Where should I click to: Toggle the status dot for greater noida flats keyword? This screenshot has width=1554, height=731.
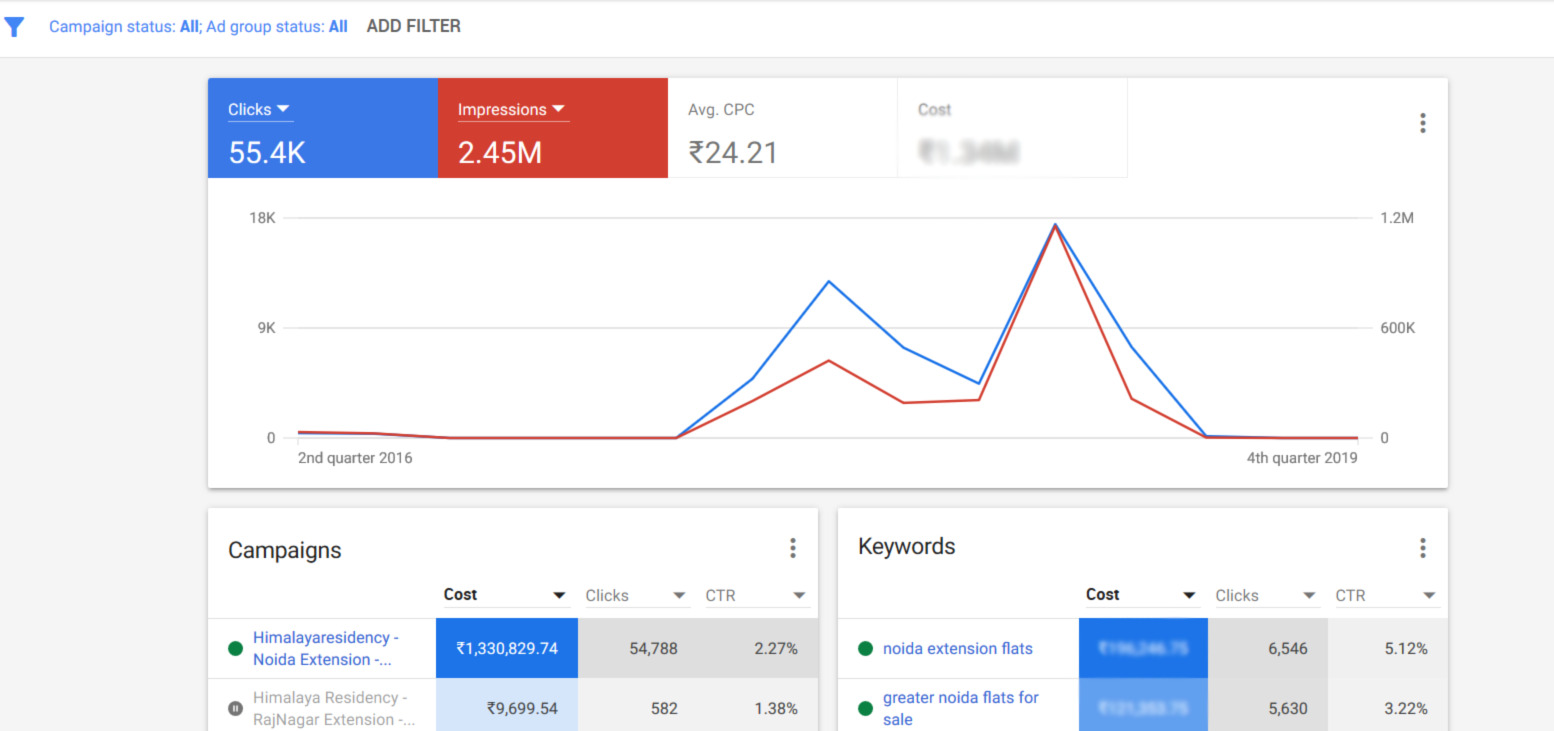[865, 708]
